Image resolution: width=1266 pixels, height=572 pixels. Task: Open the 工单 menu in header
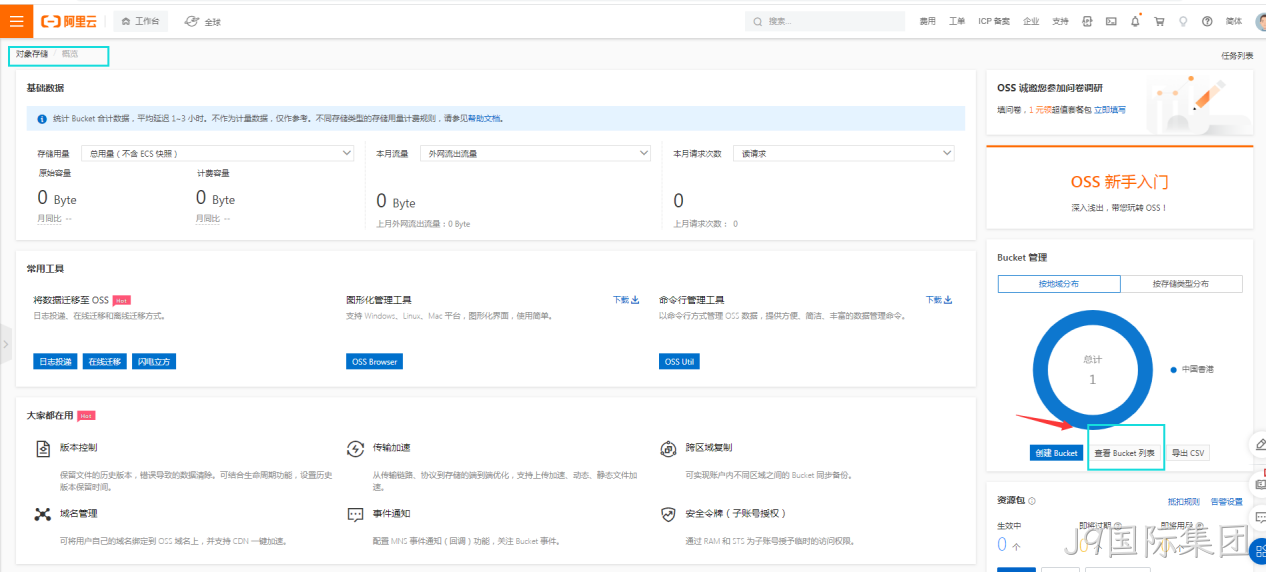coord(957,21)
